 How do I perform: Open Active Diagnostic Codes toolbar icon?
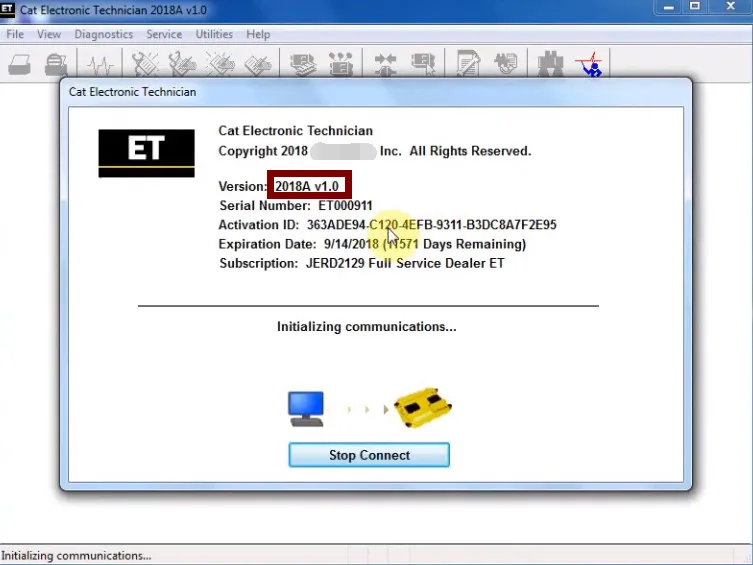[145, 64]
